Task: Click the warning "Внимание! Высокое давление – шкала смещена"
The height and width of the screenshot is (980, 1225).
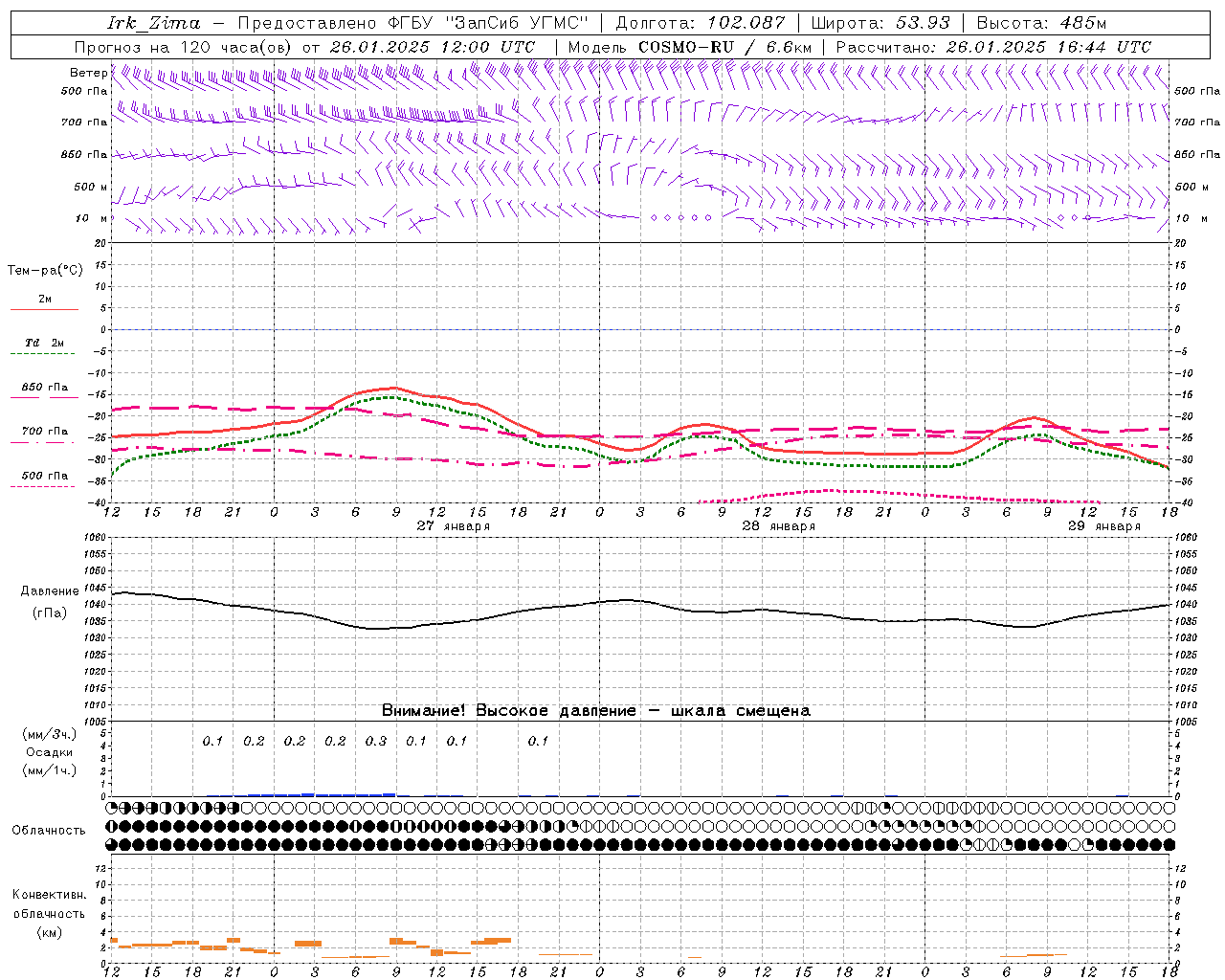Action: click(596, 711)
